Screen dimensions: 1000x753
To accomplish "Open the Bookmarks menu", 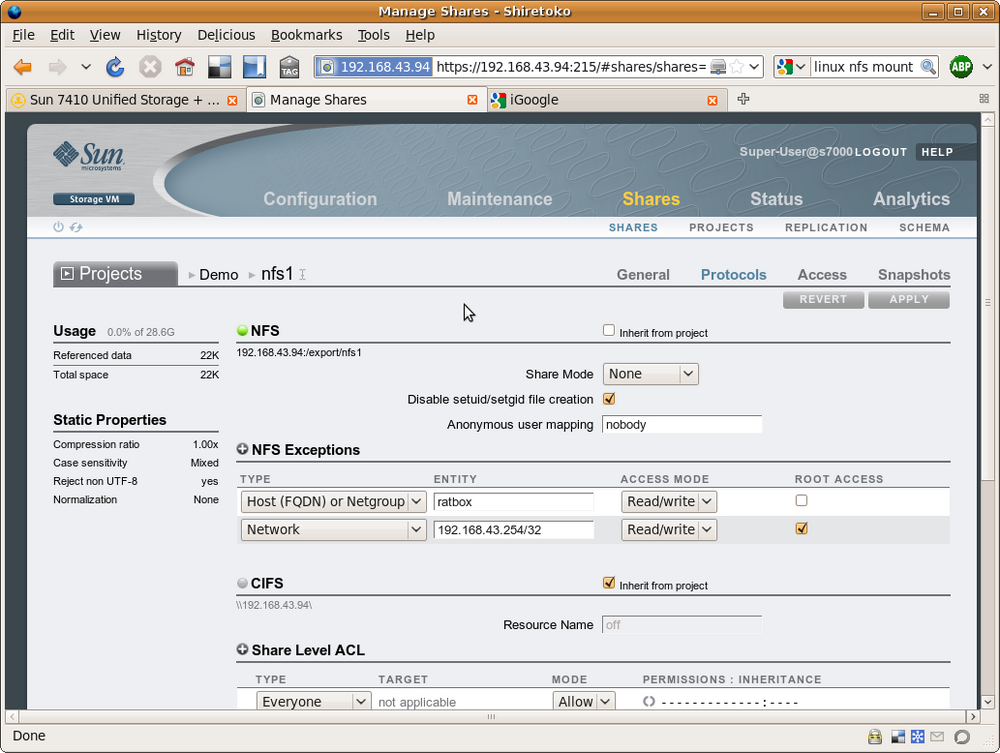I will coord(306,35).
